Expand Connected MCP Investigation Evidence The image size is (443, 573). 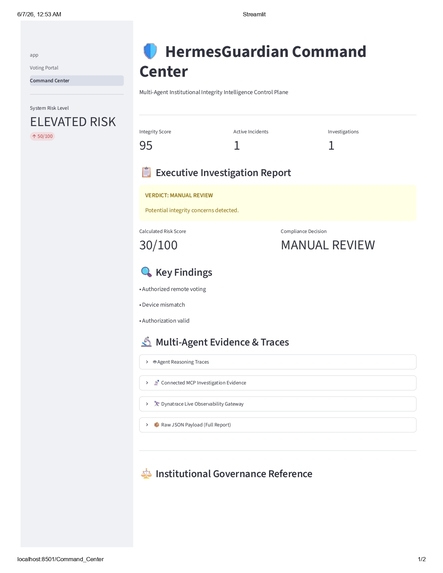[x=277, y=383]
